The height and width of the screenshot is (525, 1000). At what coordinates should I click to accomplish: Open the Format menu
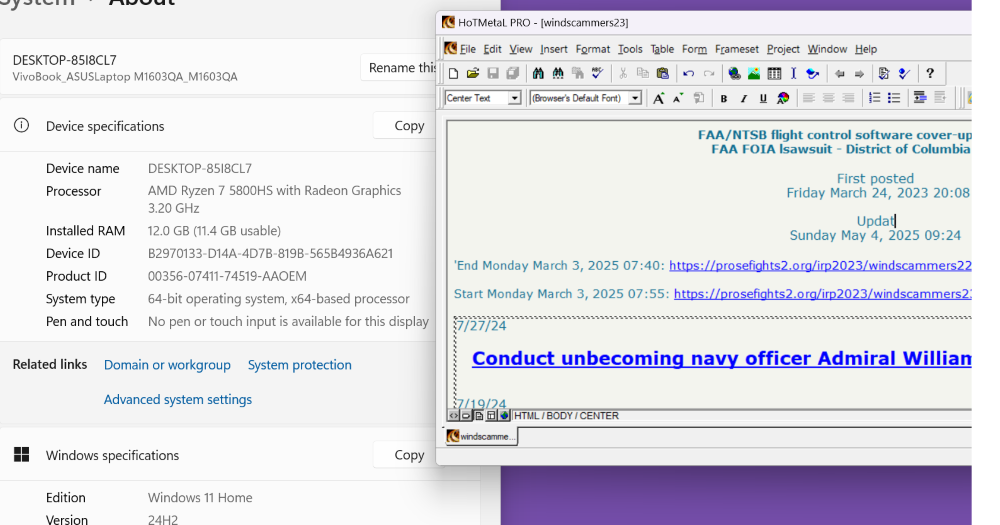pyautogui.click(x=592, y=49)
